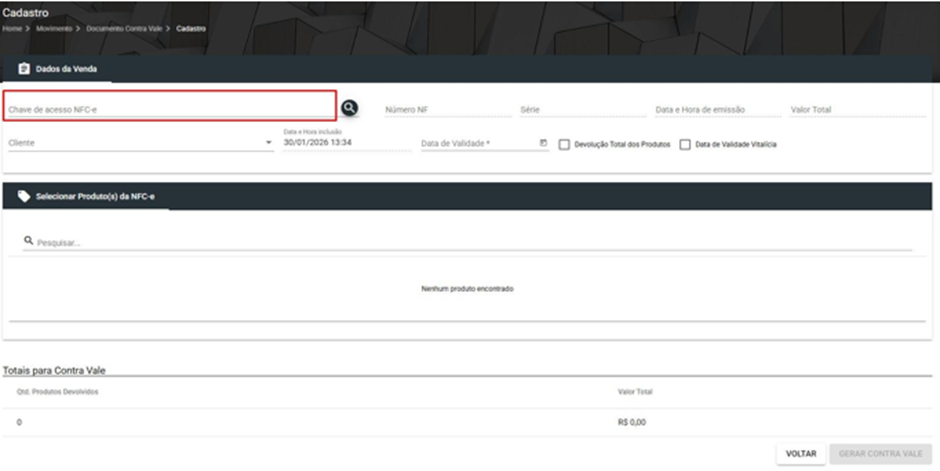Click the tag icon on Selecionar Produto(s) header
Screen dimensions: 940x471
[x=24, y=197]
